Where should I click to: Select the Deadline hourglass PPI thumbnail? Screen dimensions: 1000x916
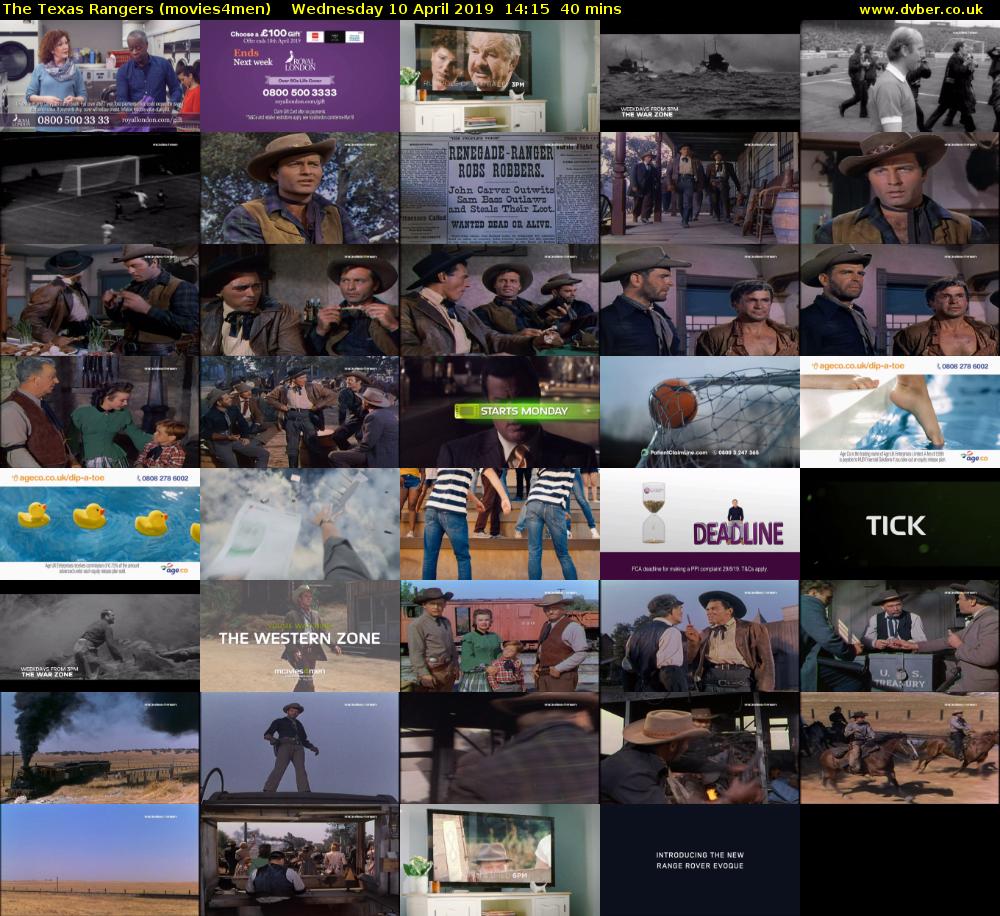coord(700,524)
